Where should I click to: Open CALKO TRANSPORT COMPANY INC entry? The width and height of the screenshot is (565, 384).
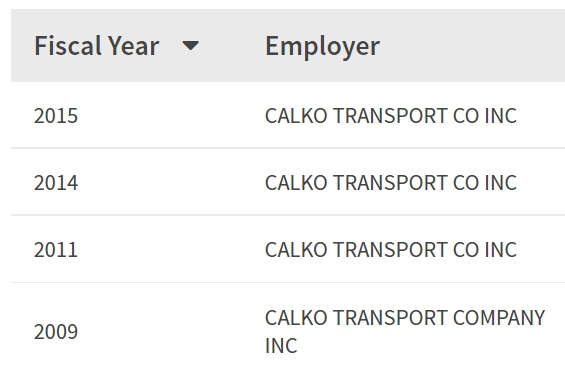tap(405, 332)
